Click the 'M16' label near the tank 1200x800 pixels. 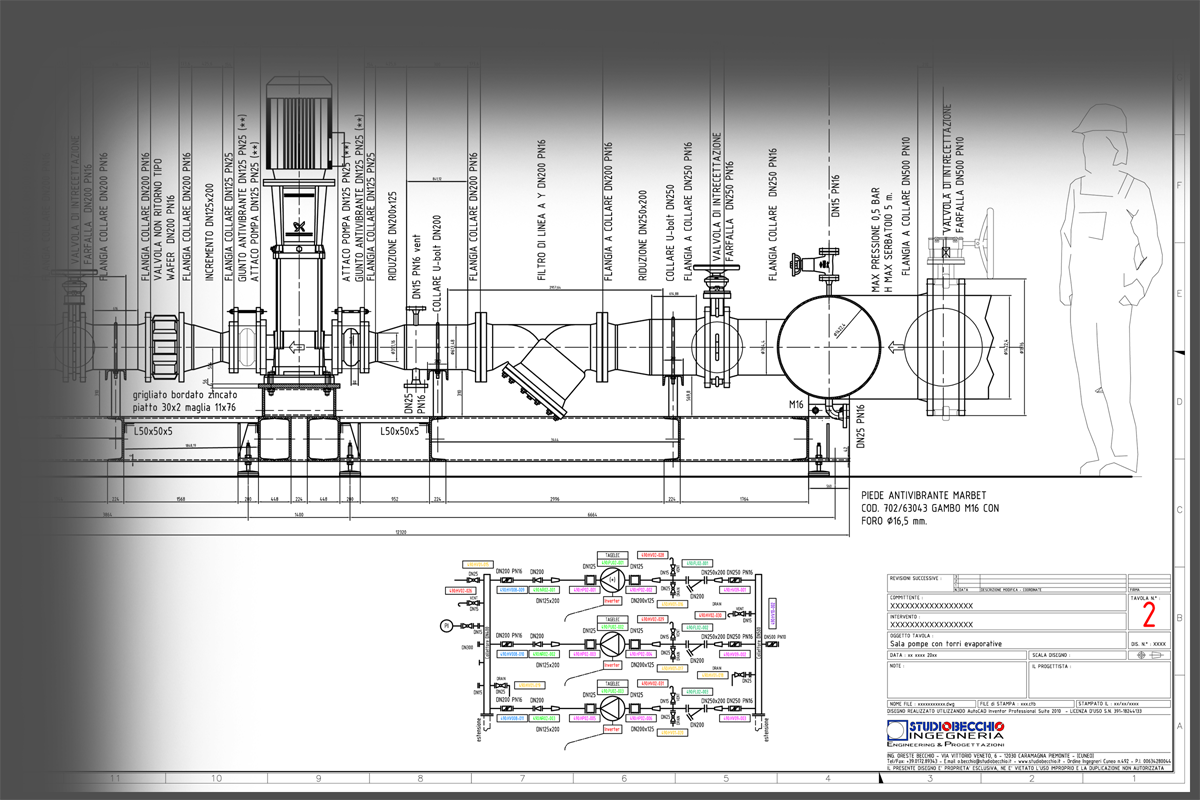click(798, 405)
